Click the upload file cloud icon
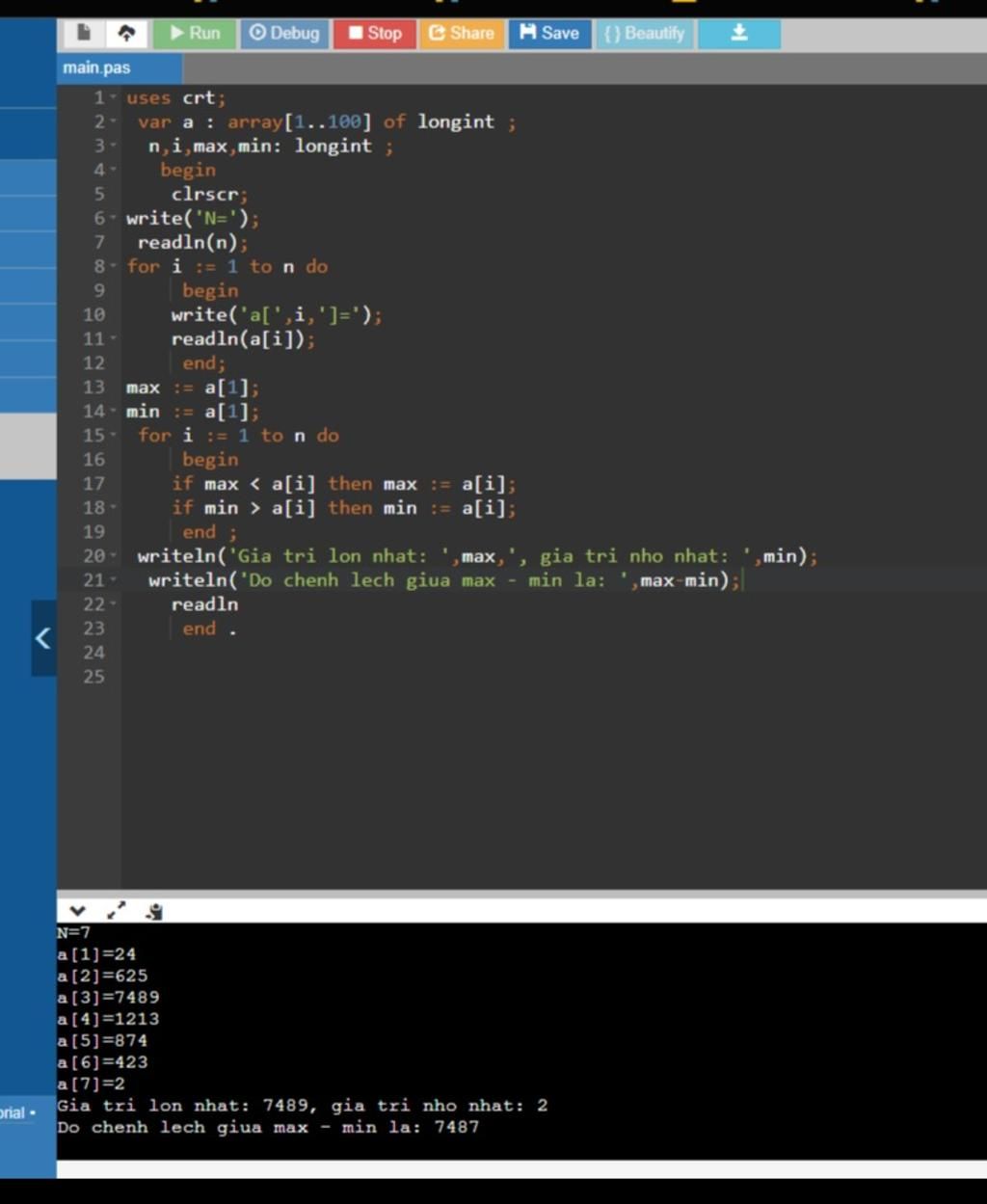 pyautogui.click(x=125, y=33)
